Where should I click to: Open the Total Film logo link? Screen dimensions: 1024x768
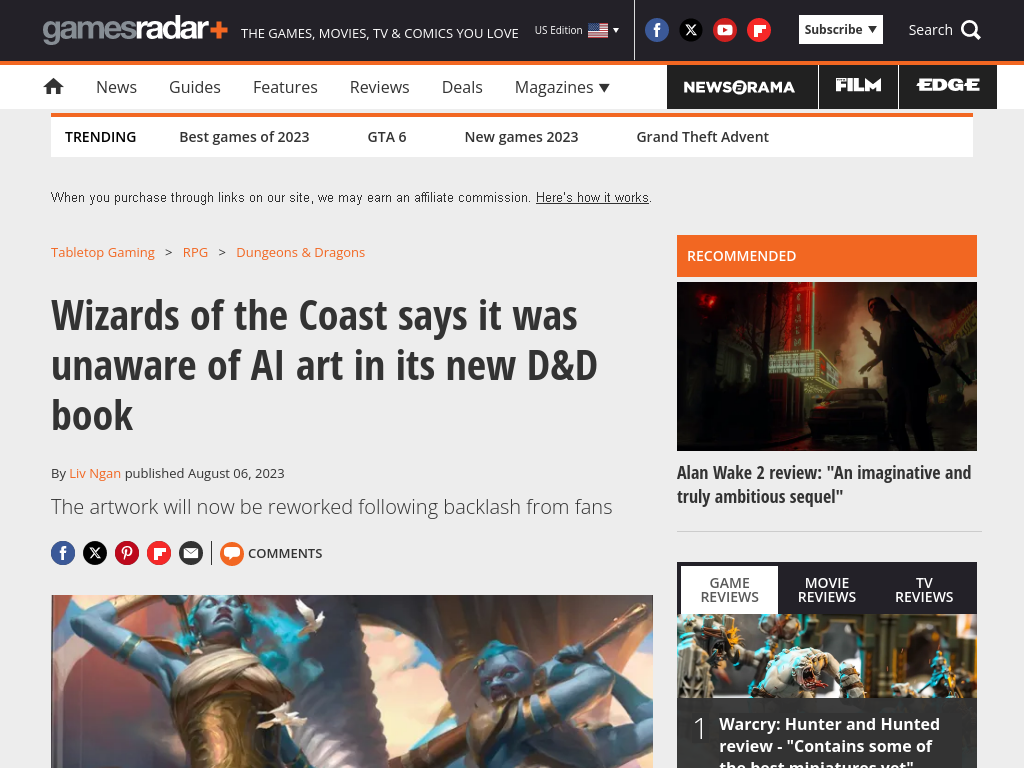(x=858, y=86)
